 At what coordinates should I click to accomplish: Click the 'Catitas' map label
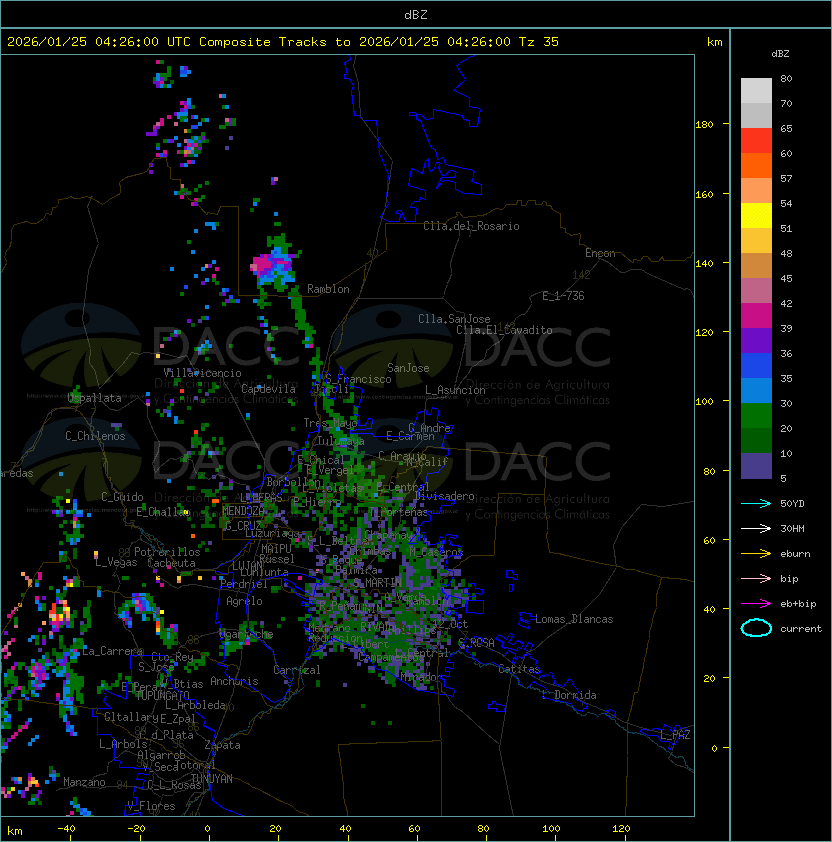click(x=519, y=669)
